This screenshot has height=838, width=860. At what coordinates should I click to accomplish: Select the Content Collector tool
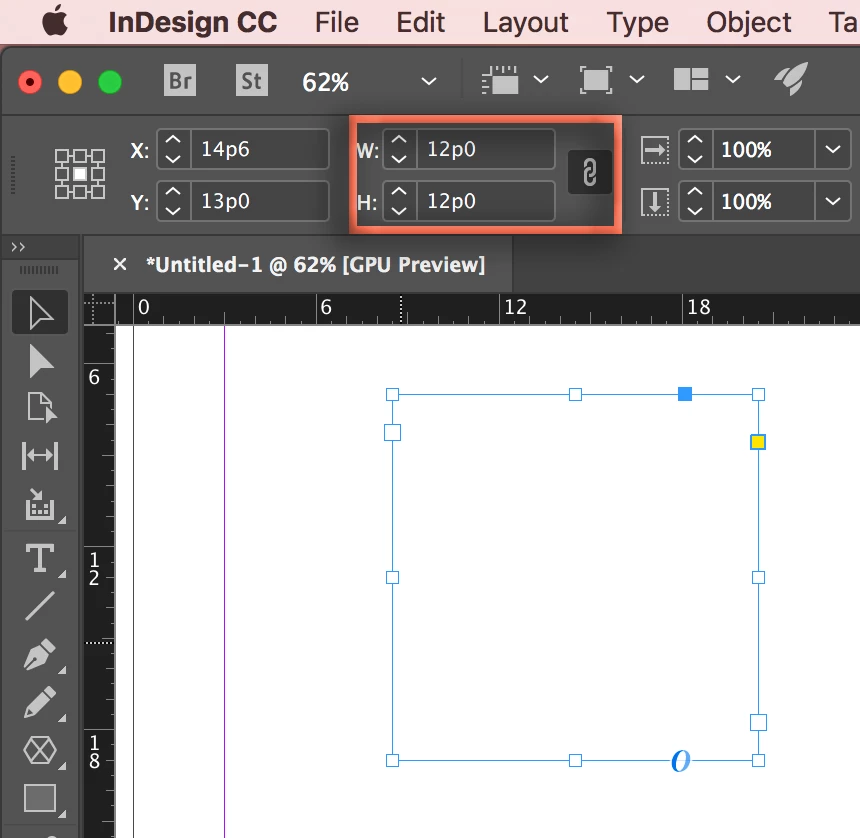click(x=40, y=505)
